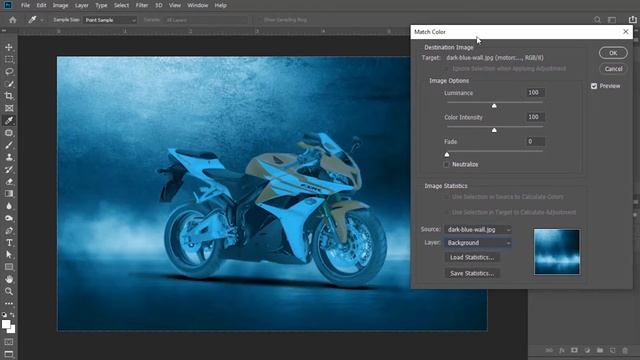Click the Create new group folder icon
Viewport: 640px width, 360px height.
coord(600,350)
